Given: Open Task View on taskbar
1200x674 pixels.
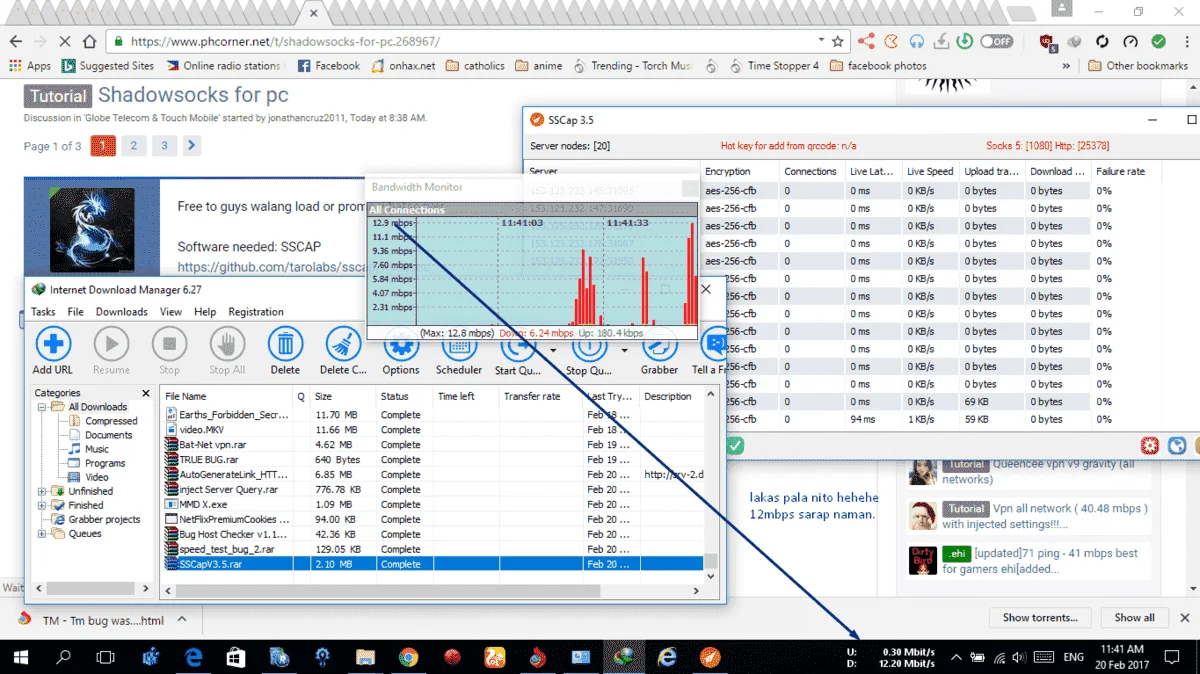Looking at the screenshot, I should coord(105,657).
